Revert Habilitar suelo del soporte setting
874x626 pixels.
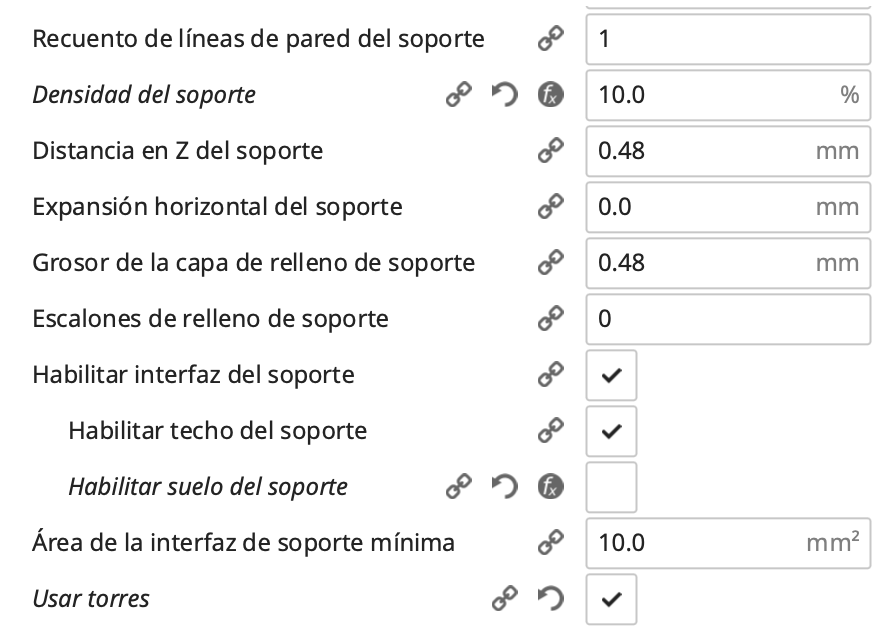point(505,487)
